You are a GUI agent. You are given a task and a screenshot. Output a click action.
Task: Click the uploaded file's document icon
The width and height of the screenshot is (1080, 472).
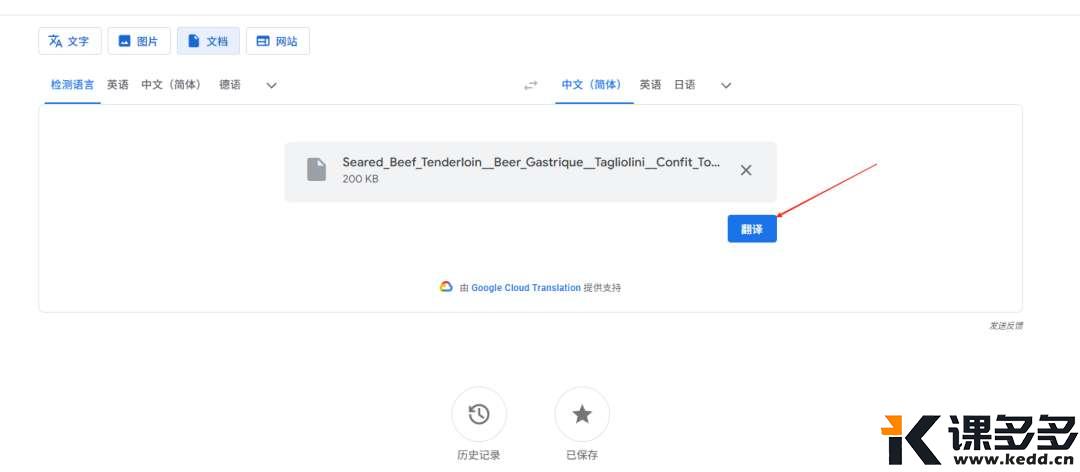coord(316,170)
